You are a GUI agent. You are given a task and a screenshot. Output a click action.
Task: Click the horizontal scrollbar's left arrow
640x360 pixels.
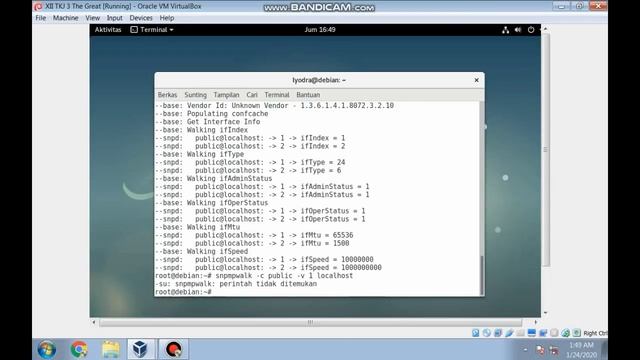pos(94,322)
